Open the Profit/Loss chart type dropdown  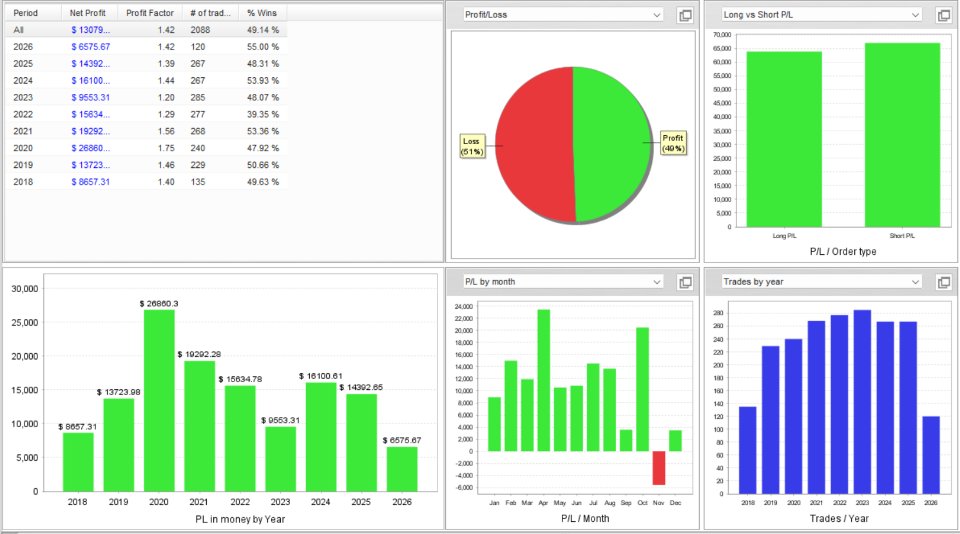563,15
